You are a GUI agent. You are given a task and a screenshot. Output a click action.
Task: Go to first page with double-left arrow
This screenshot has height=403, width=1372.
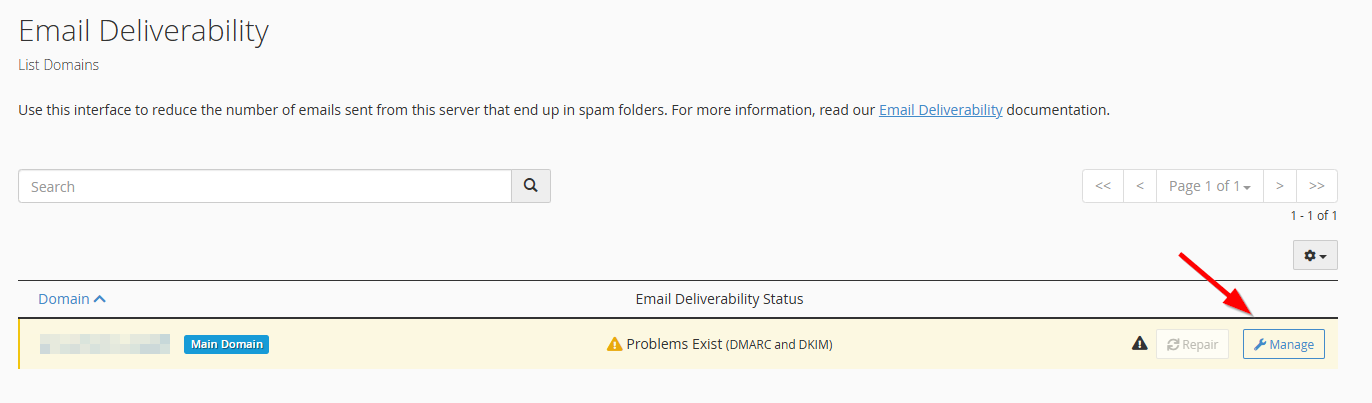point(1103,186)
